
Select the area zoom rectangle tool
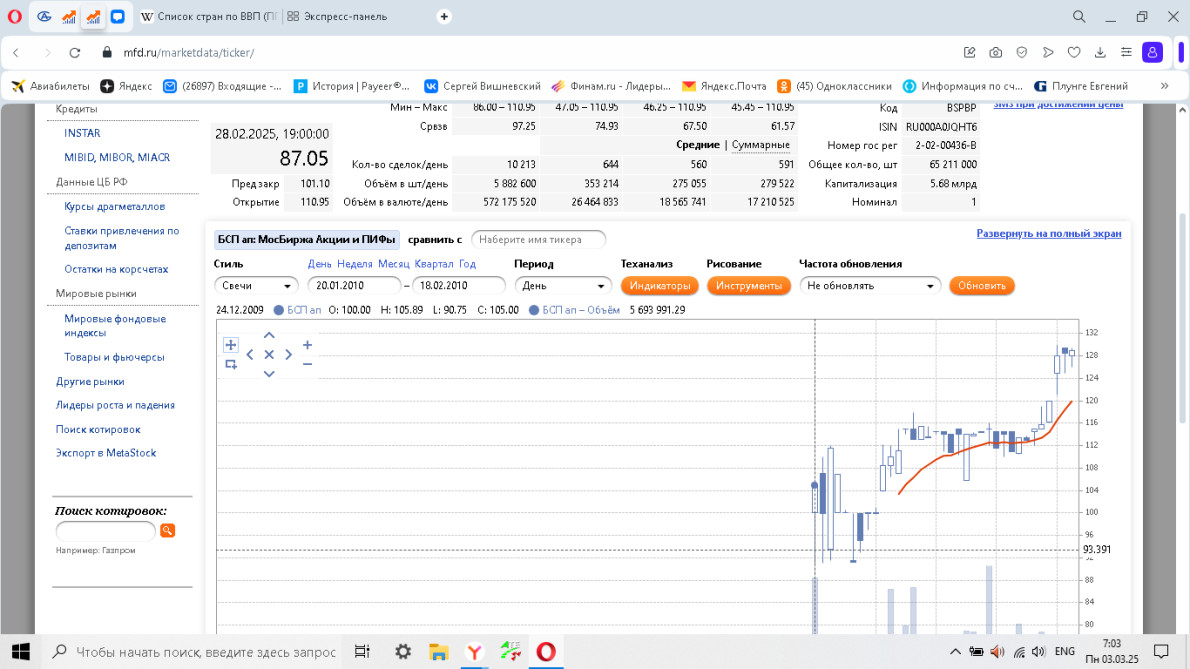[231, 364]
